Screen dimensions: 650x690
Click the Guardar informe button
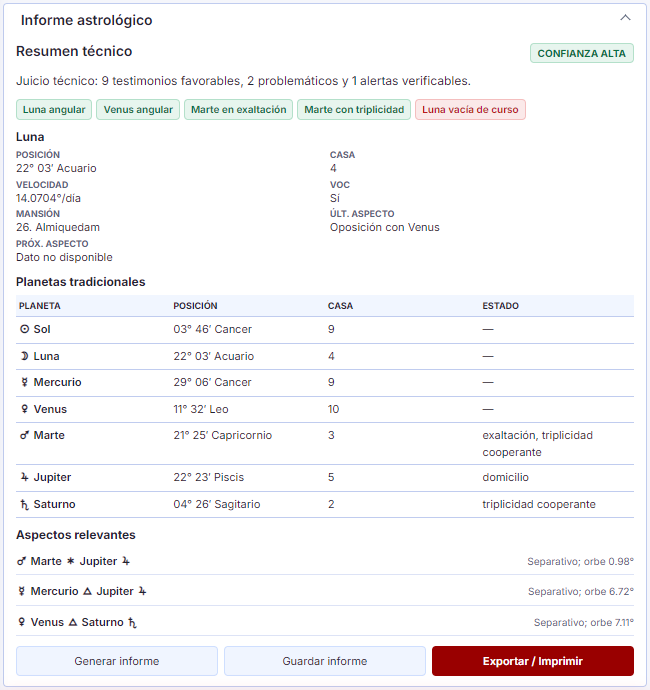tap(325, 661)
